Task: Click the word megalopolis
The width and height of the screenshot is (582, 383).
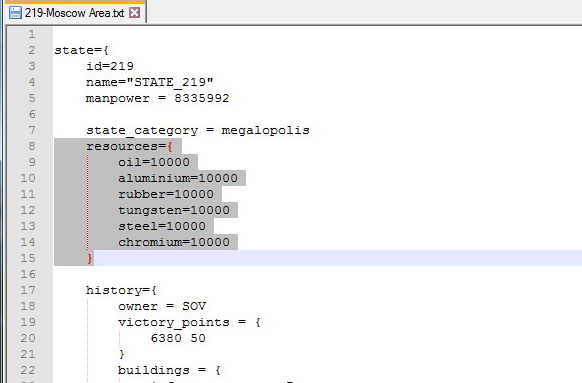Action: 265,130
